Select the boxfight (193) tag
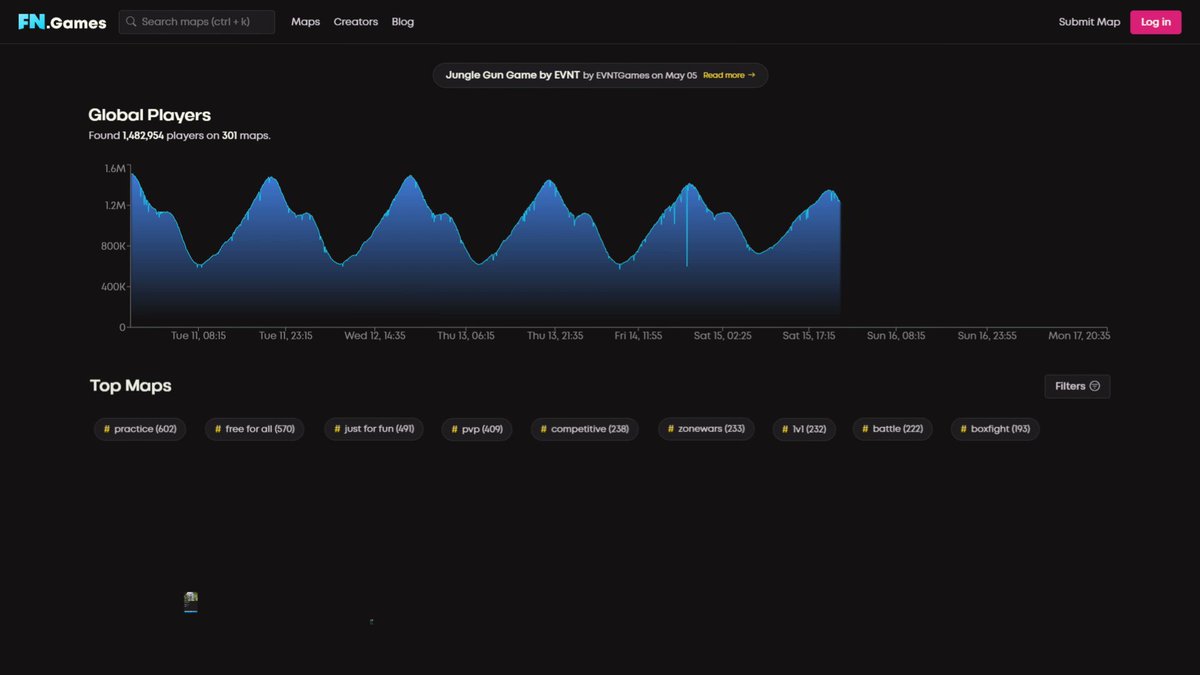Viewport: 1200px width, 675px height. pyautogui.click(x=995, y=429)
